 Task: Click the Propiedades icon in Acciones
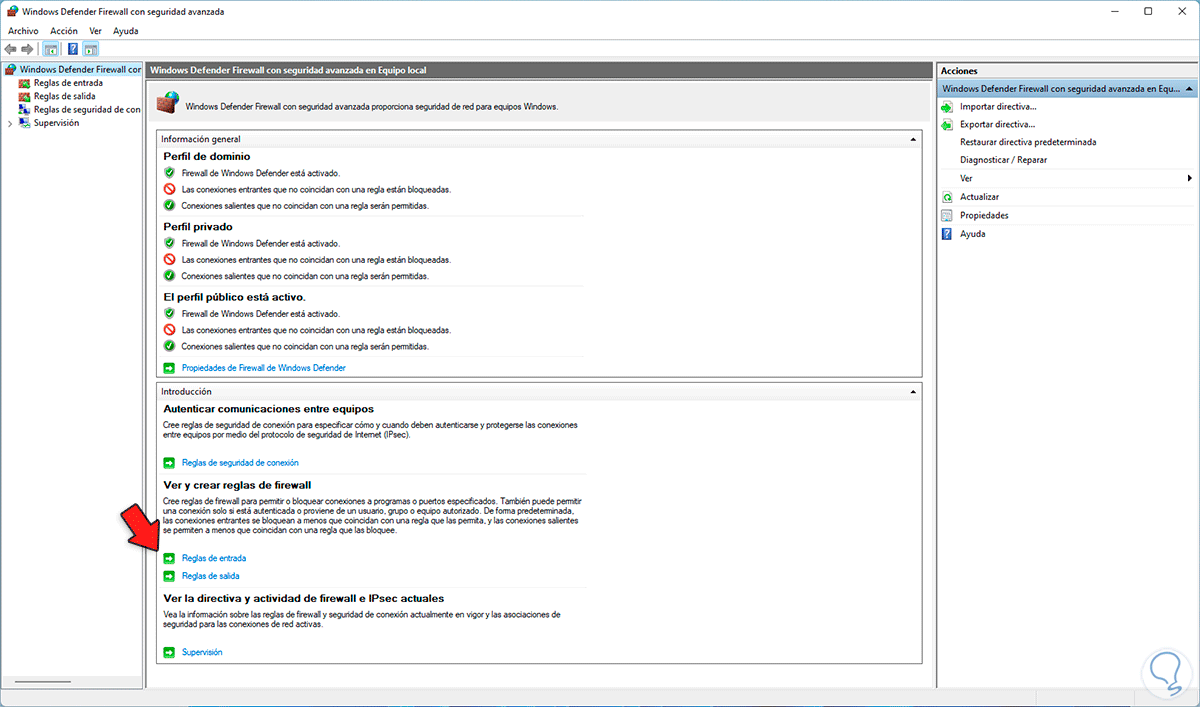947,215
